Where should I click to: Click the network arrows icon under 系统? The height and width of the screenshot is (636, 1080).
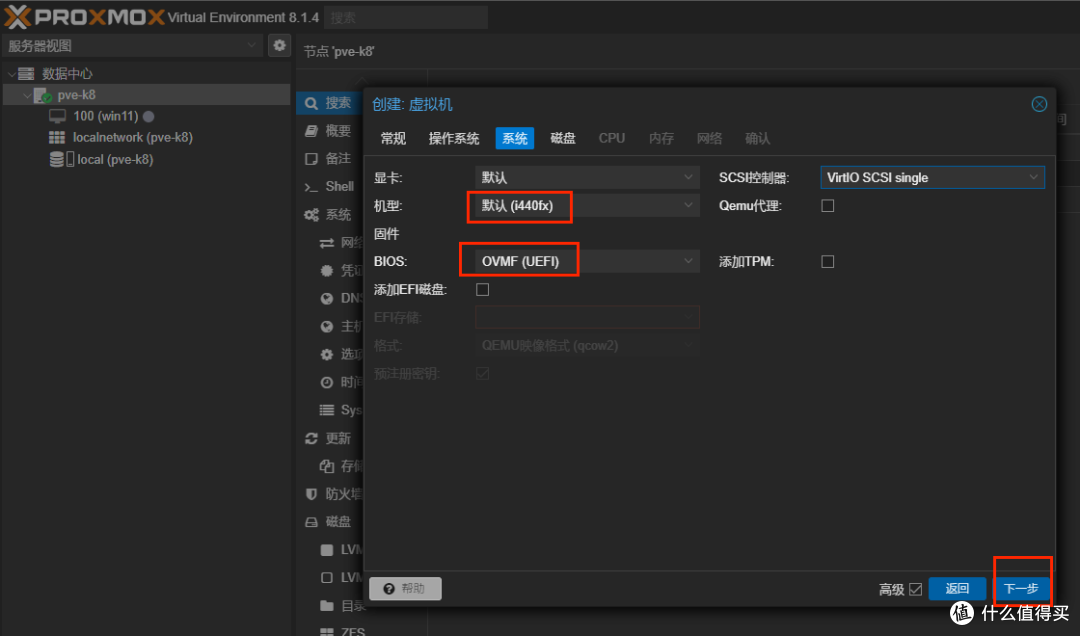[x=326, y=243]
